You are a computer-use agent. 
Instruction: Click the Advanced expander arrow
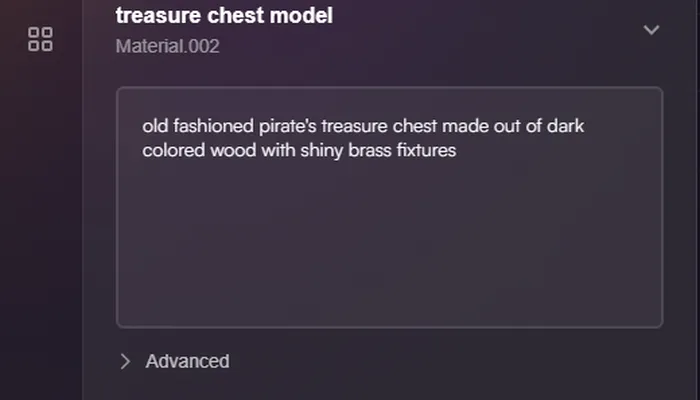[x=125, y=361]
